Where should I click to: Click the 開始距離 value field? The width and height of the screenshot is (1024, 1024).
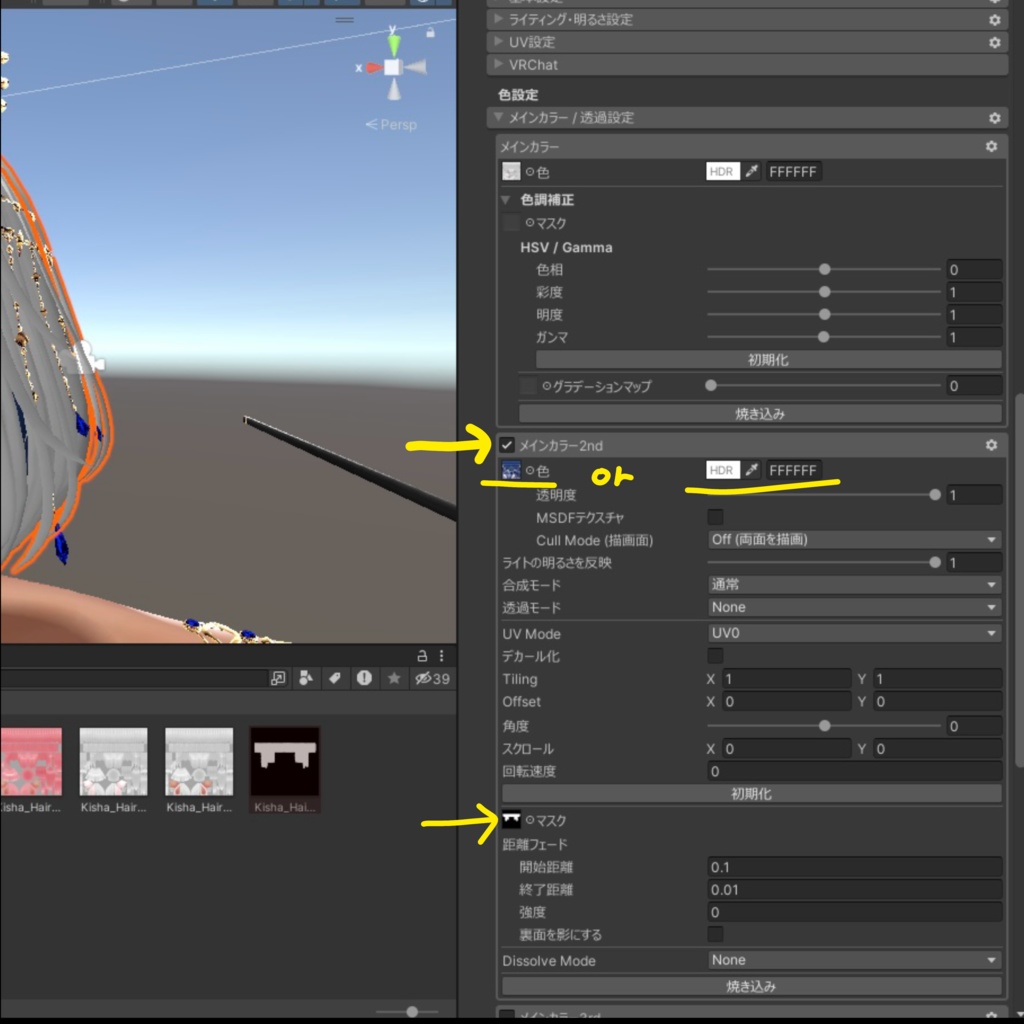coord(855,867)
